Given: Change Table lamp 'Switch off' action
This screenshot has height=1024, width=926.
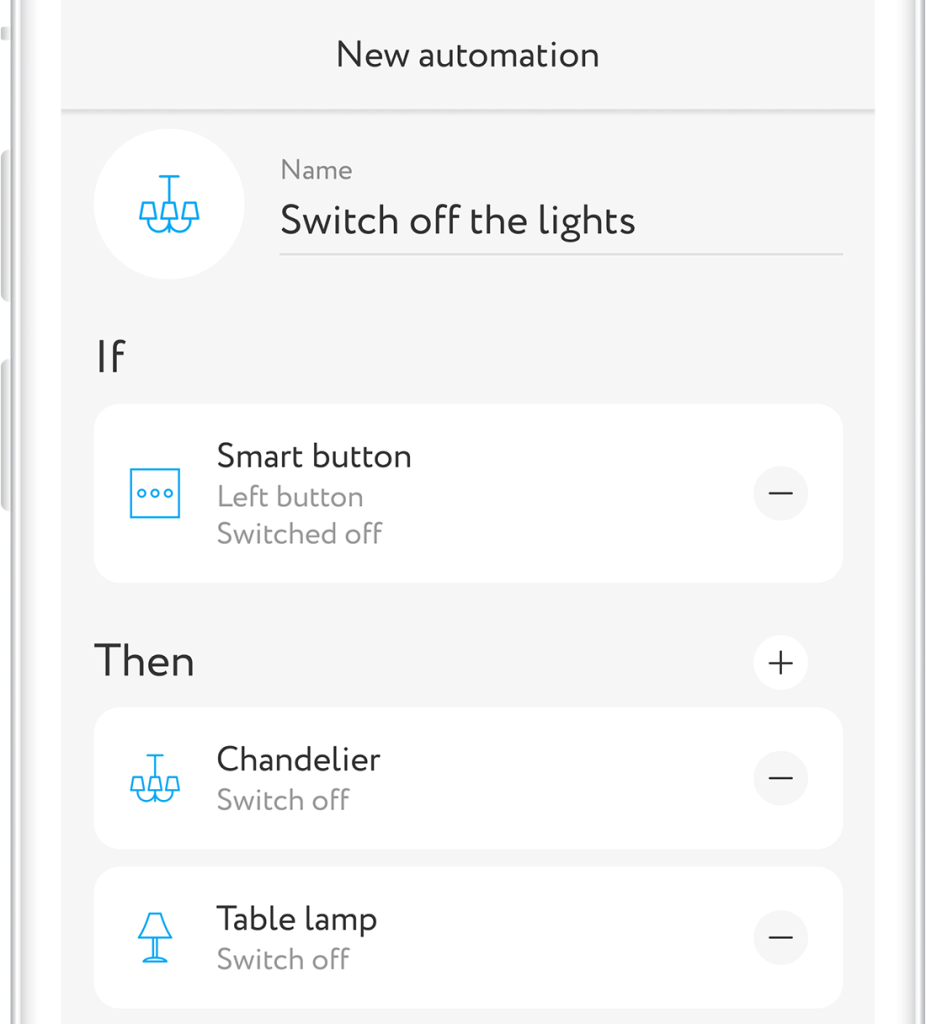Looking at the screenshot, I should coord(283,959).
